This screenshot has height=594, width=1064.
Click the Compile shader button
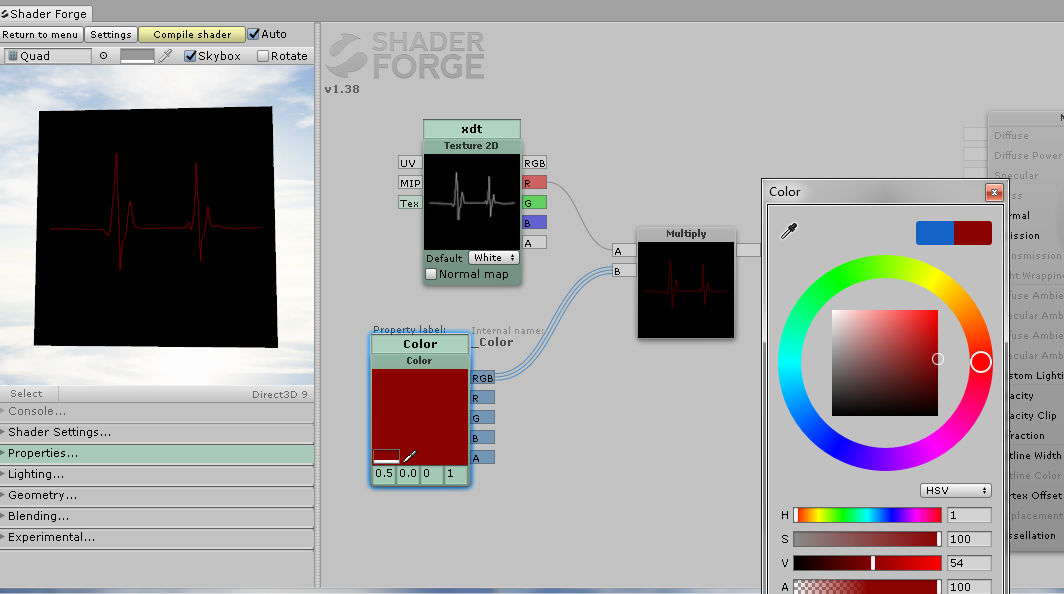192,35
